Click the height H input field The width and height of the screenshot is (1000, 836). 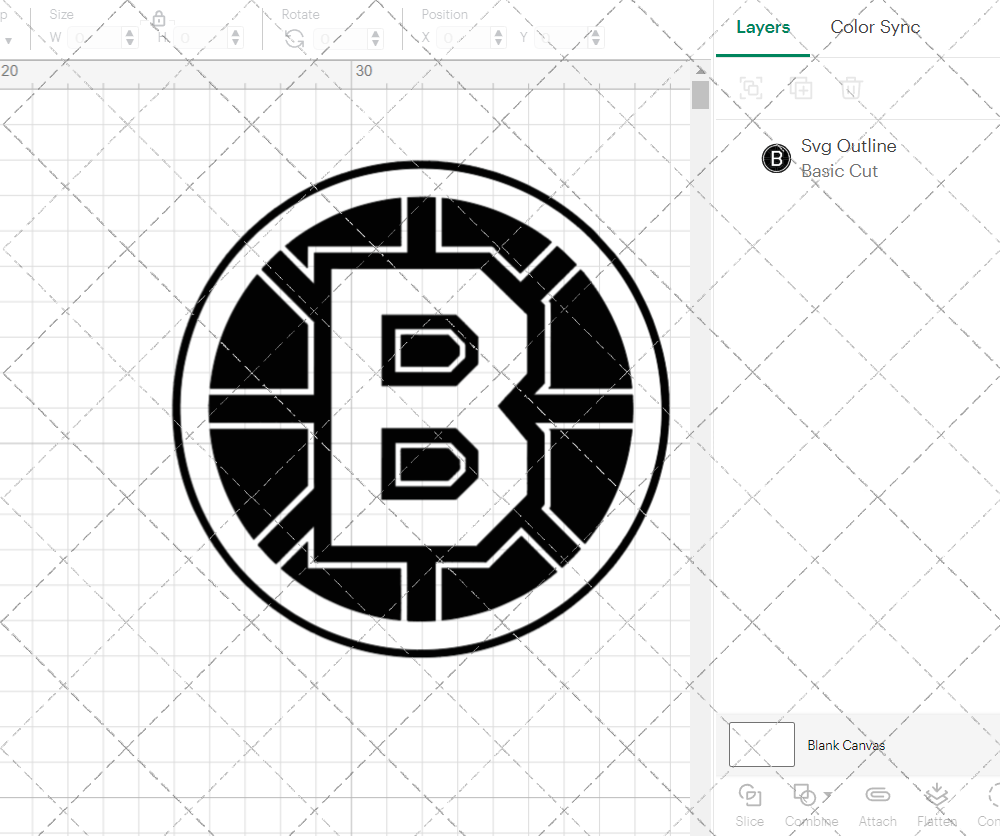[x=201, y=38]
